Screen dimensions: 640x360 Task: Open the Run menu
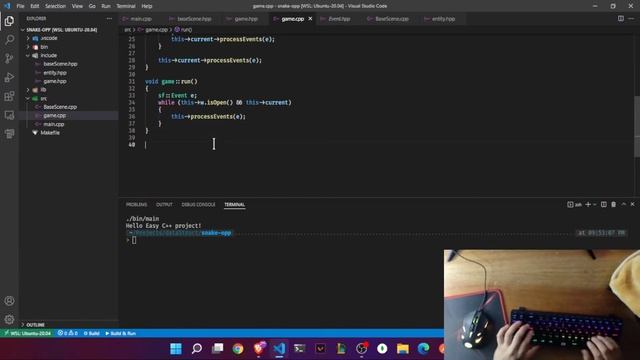click(x=106, y=6)
